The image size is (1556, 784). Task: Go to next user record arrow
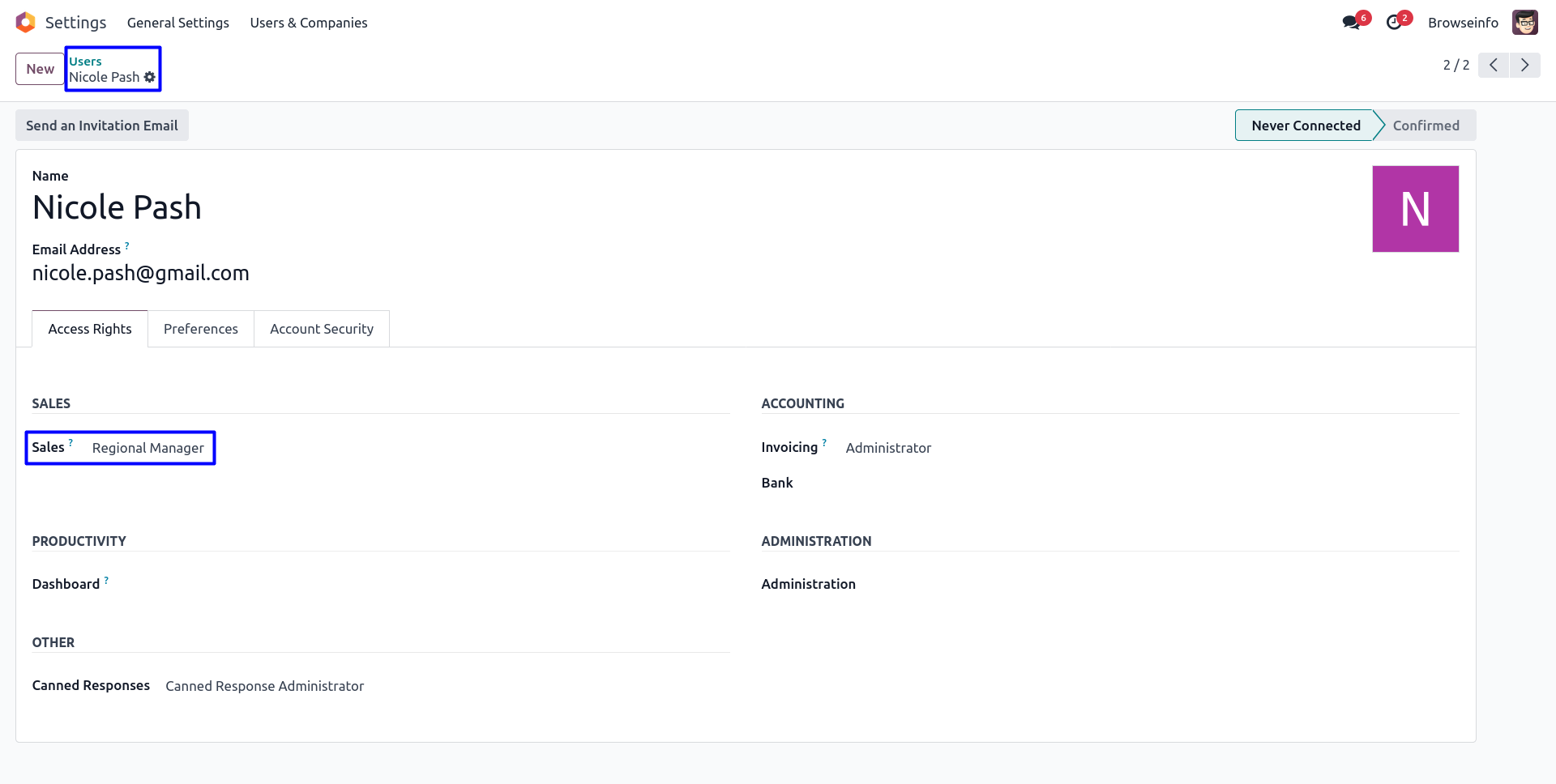(1524, 65)
